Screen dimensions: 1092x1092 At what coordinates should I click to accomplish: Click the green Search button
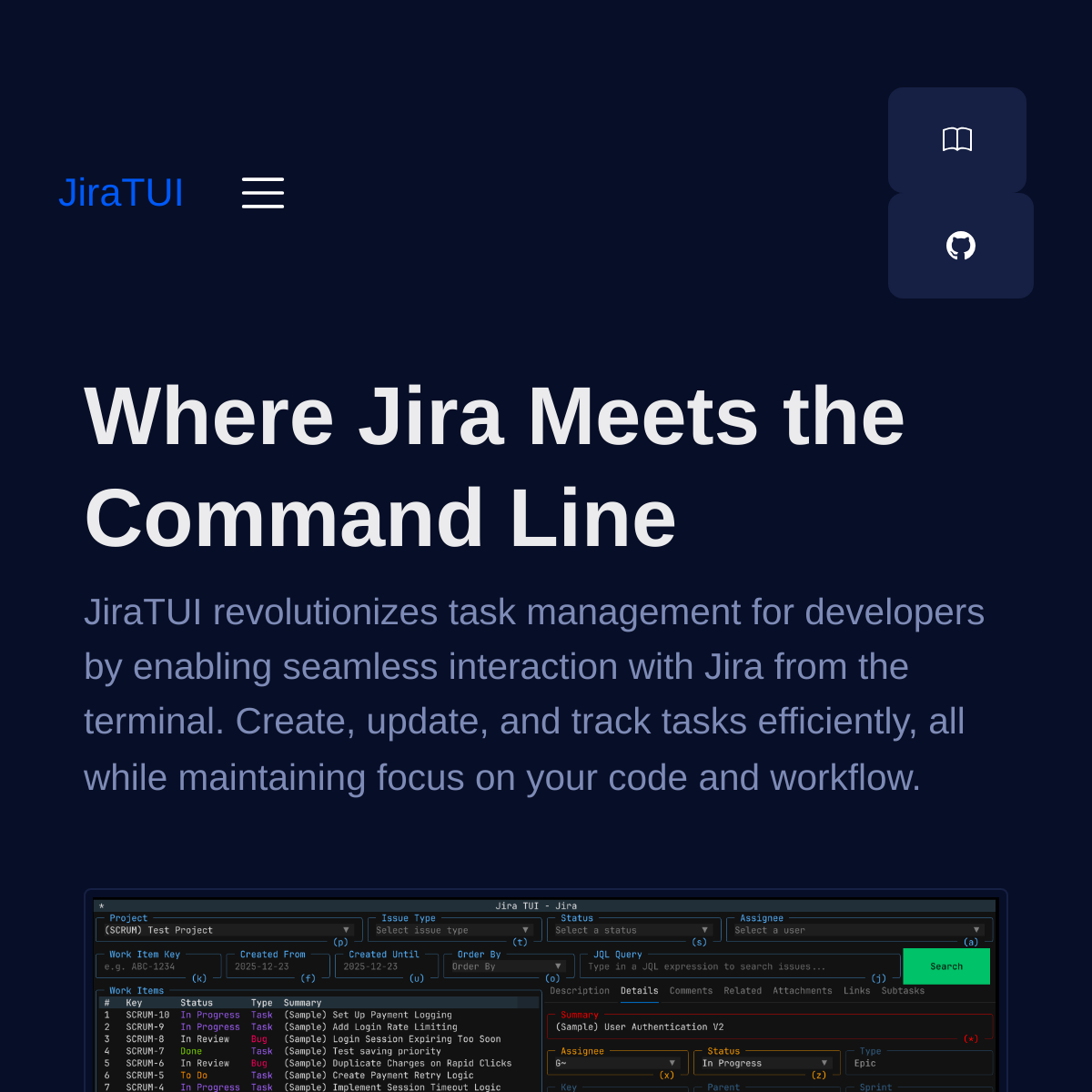945,966
